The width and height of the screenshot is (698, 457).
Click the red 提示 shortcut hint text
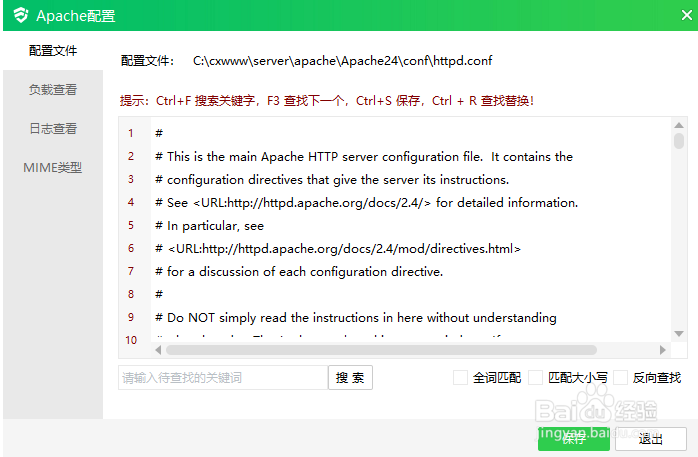point(327,101)
